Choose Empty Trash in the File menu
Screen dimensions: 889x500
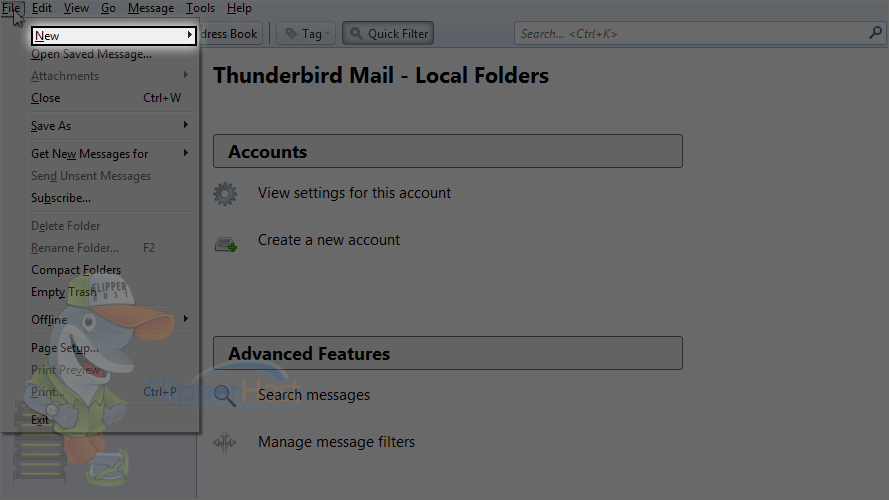pos(64,292)
